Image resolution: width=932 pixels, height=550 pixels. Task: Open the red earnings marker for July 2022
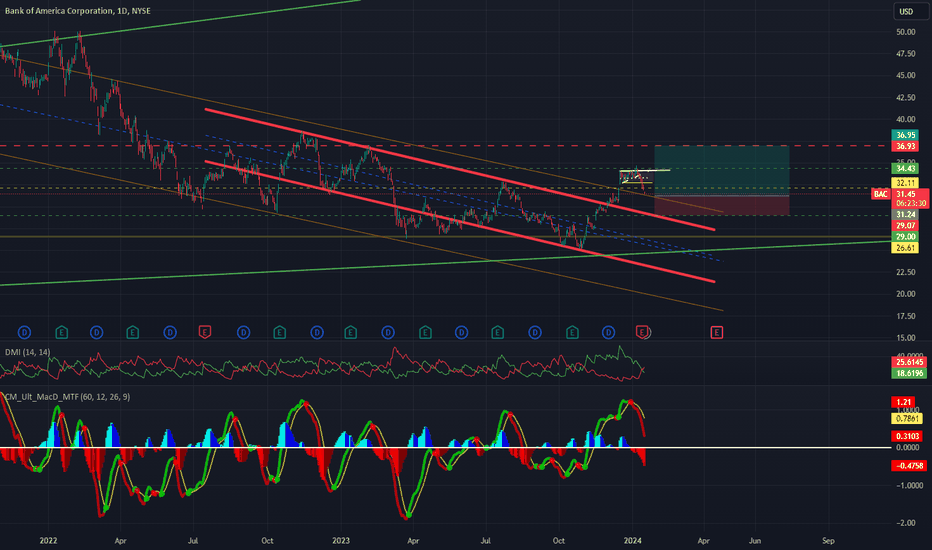coord(204,332)
